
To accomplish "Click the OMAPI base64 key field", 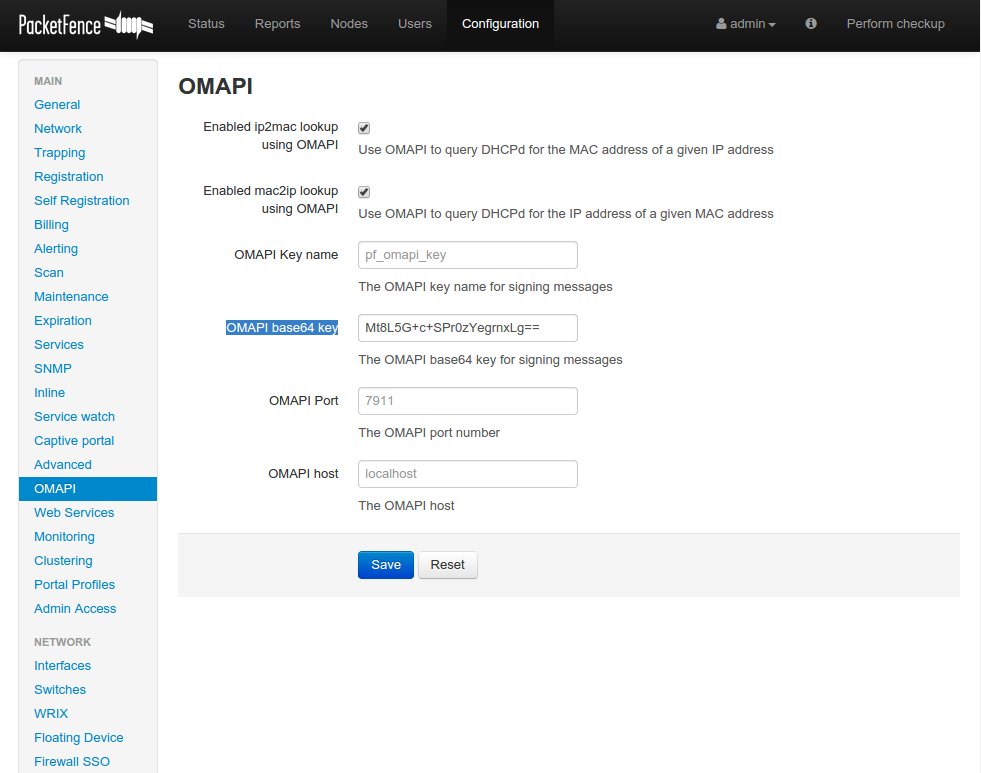I will coord(467,328).
